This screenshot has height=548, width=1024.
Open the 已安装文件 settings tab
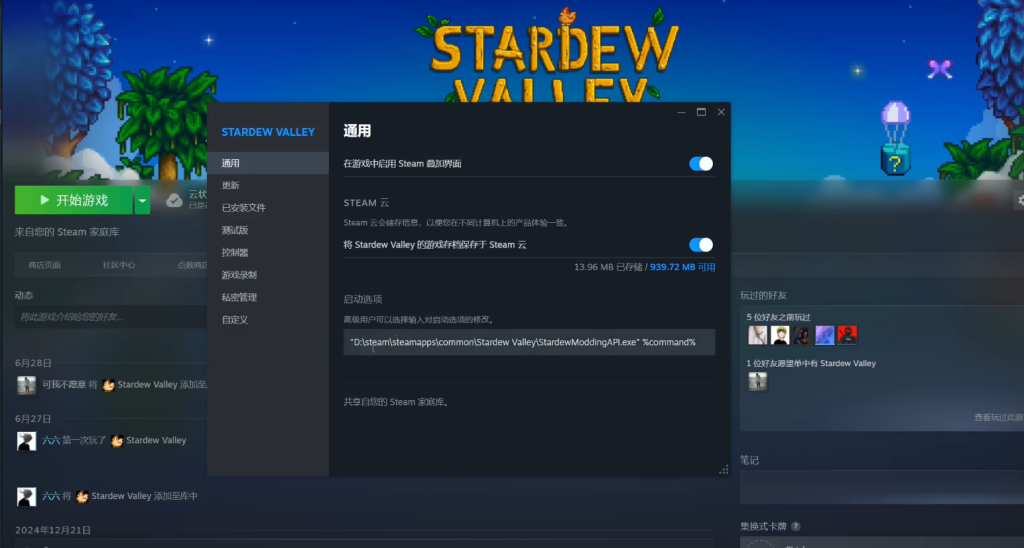coord(244,208)
